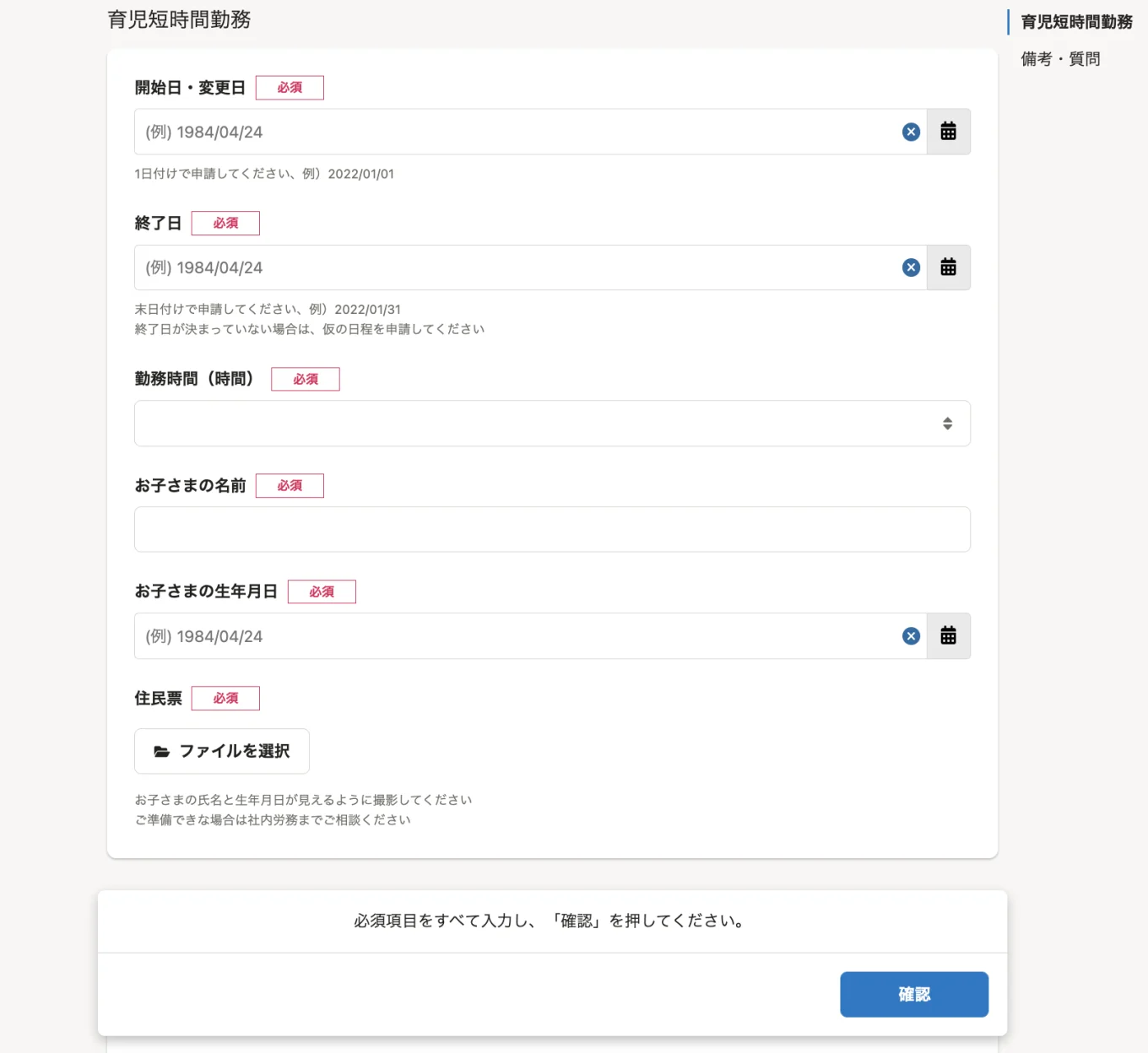Jump to 育児短時間勤務 section in side nav
The width and height of the screenshot is (1148, 1053).
1076,22
